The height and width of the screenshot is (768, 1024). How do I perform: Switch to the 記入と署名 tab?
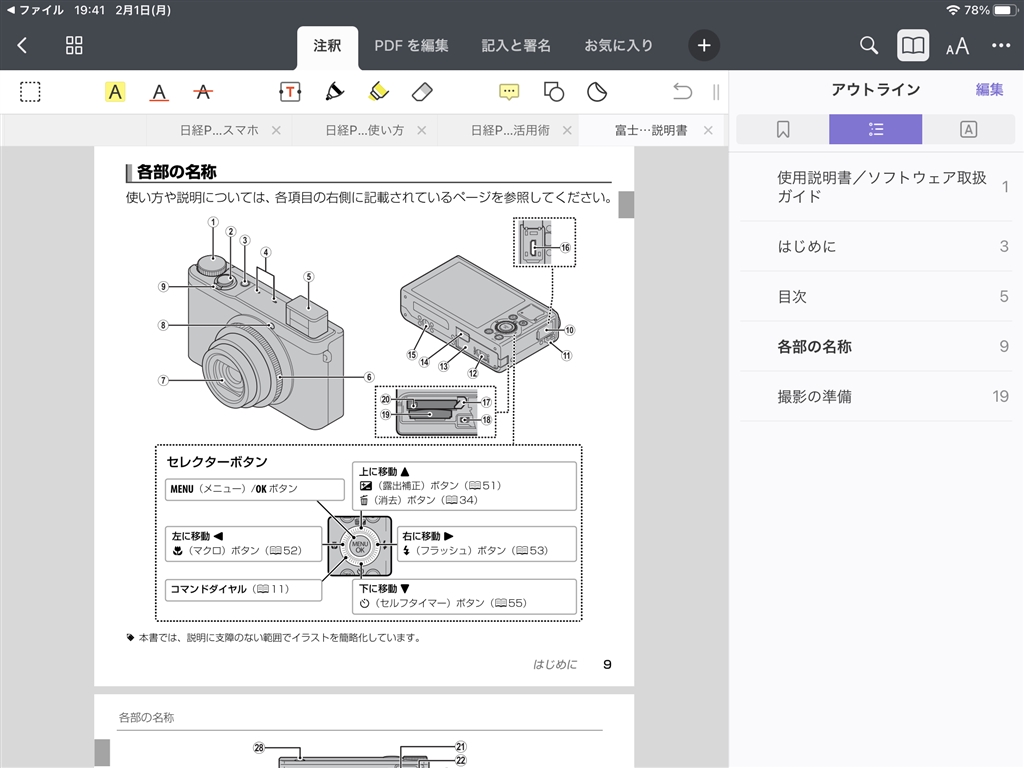[x=516, y=45]
